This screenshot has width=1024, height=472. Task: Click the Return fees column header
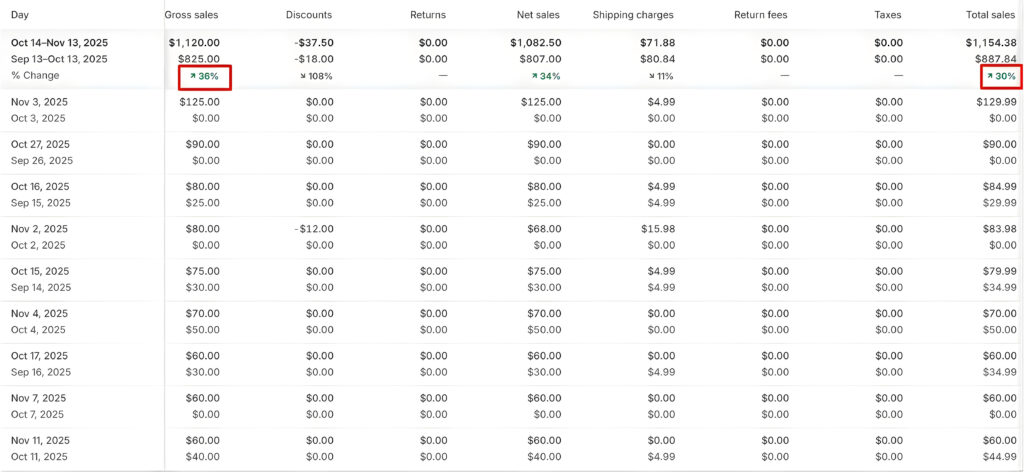pyautogui.click(x=760, y=15)
